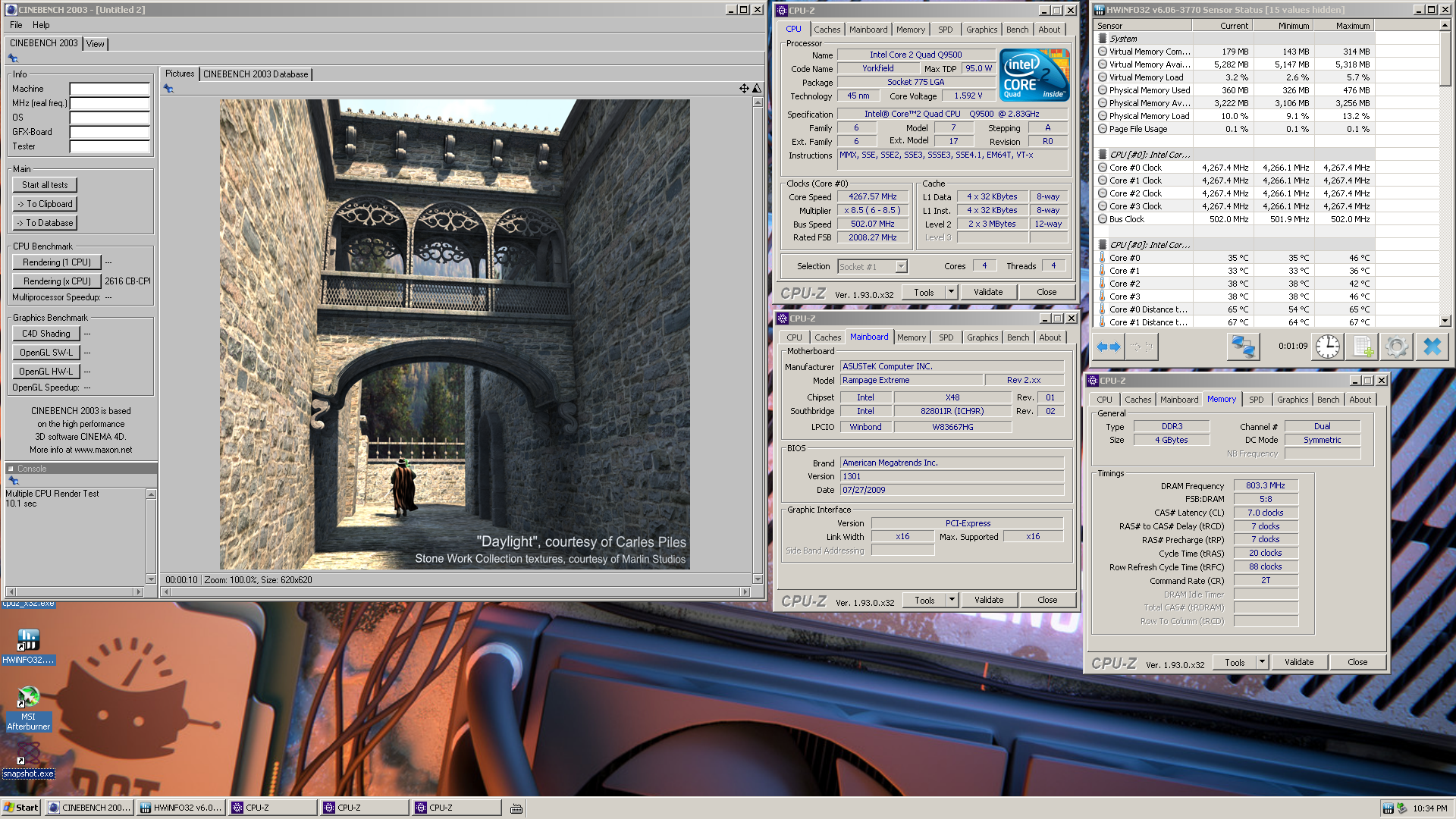
Task: Click C4D Shading button
Action: point(45,334)
